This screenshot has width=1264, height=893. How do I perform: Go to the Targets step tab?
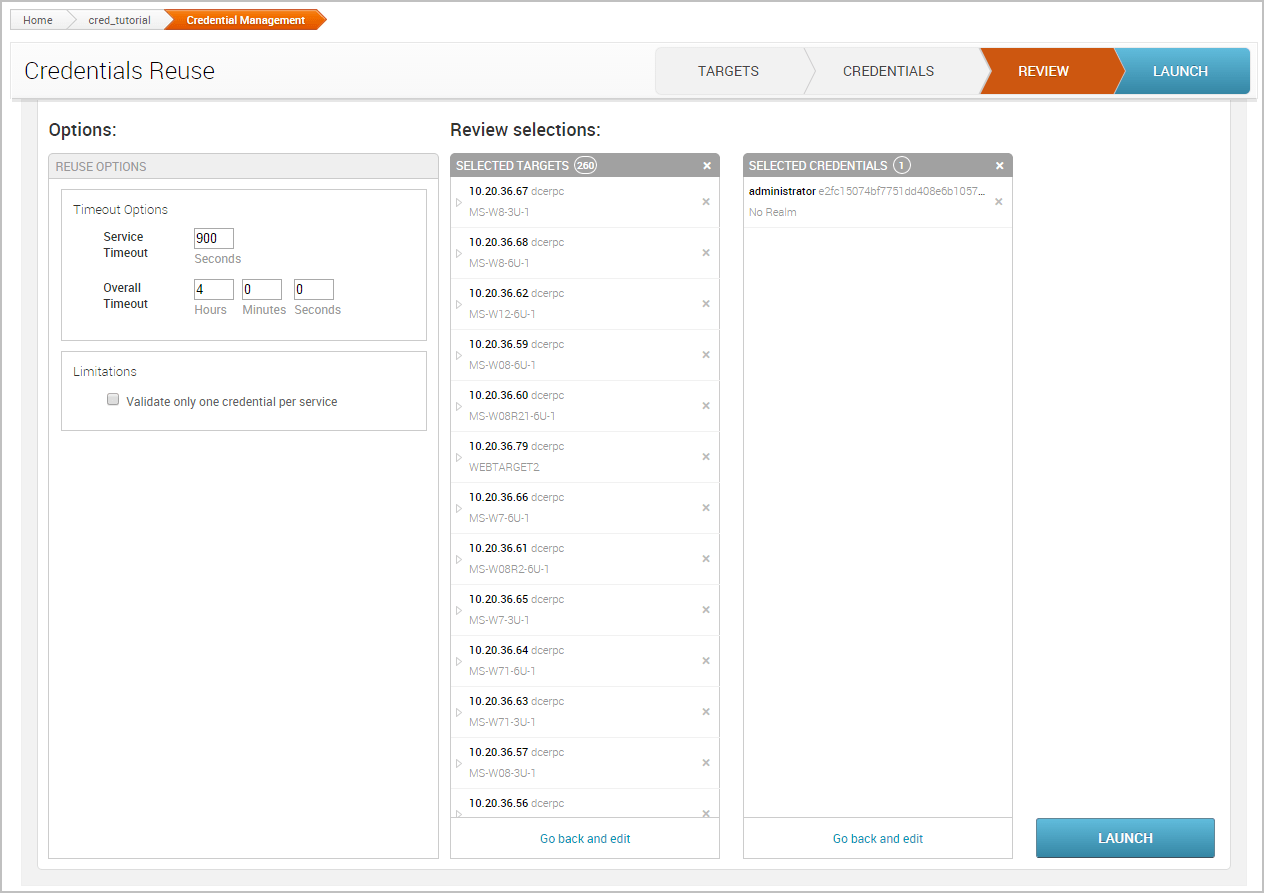tap(728, 71)
